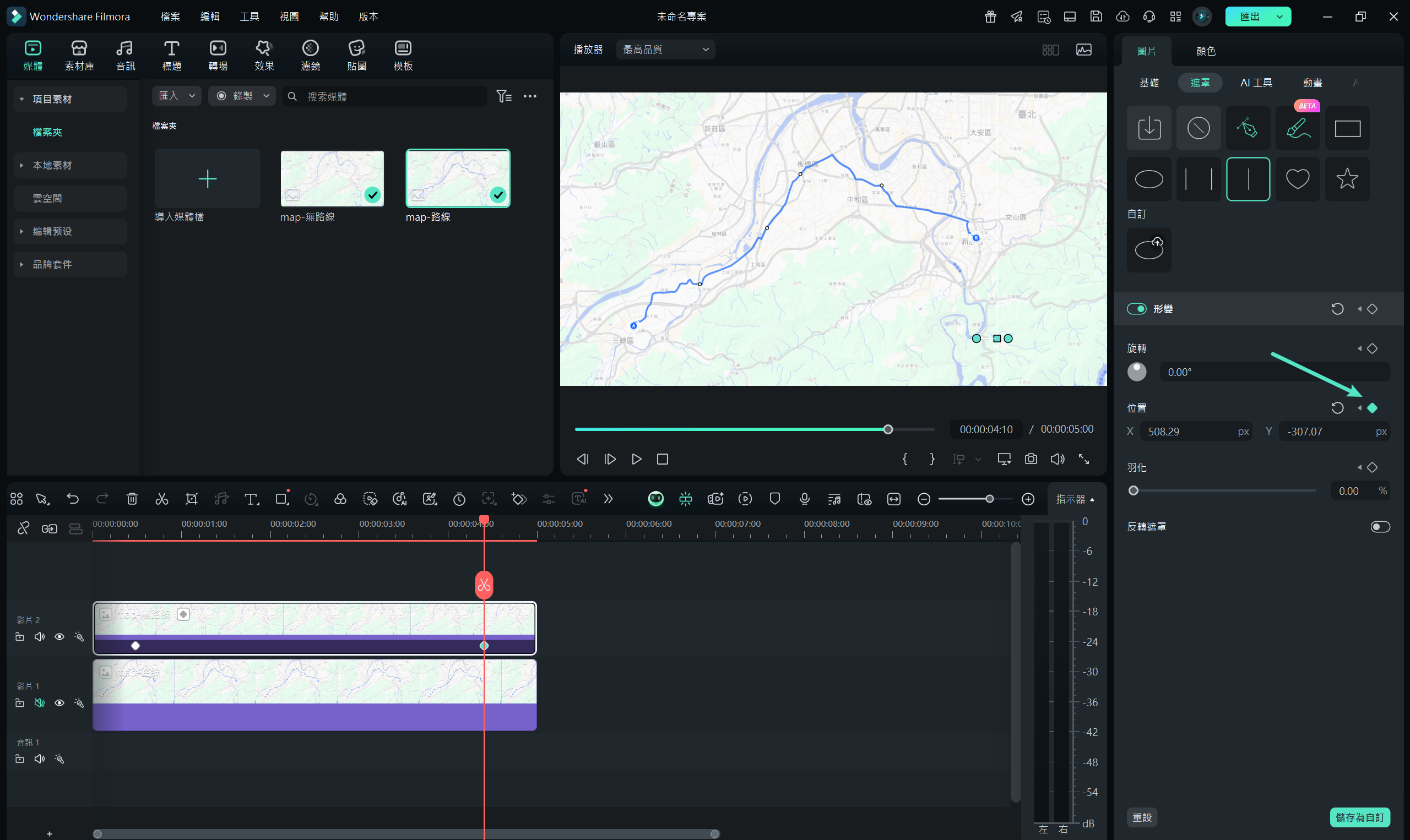1410x840 pixels.
Task: Toggle the 形變 transform switch
Action: point(1136,308)
